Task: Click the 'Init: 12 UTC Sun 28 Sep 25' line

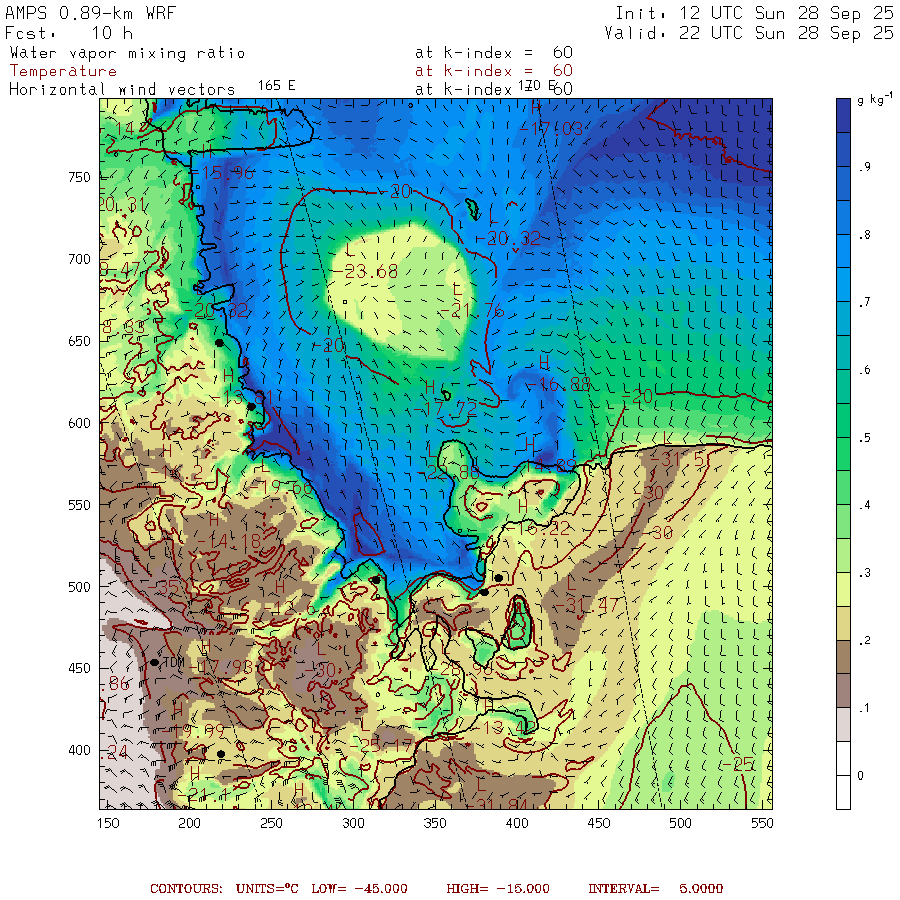Action: 754,13
